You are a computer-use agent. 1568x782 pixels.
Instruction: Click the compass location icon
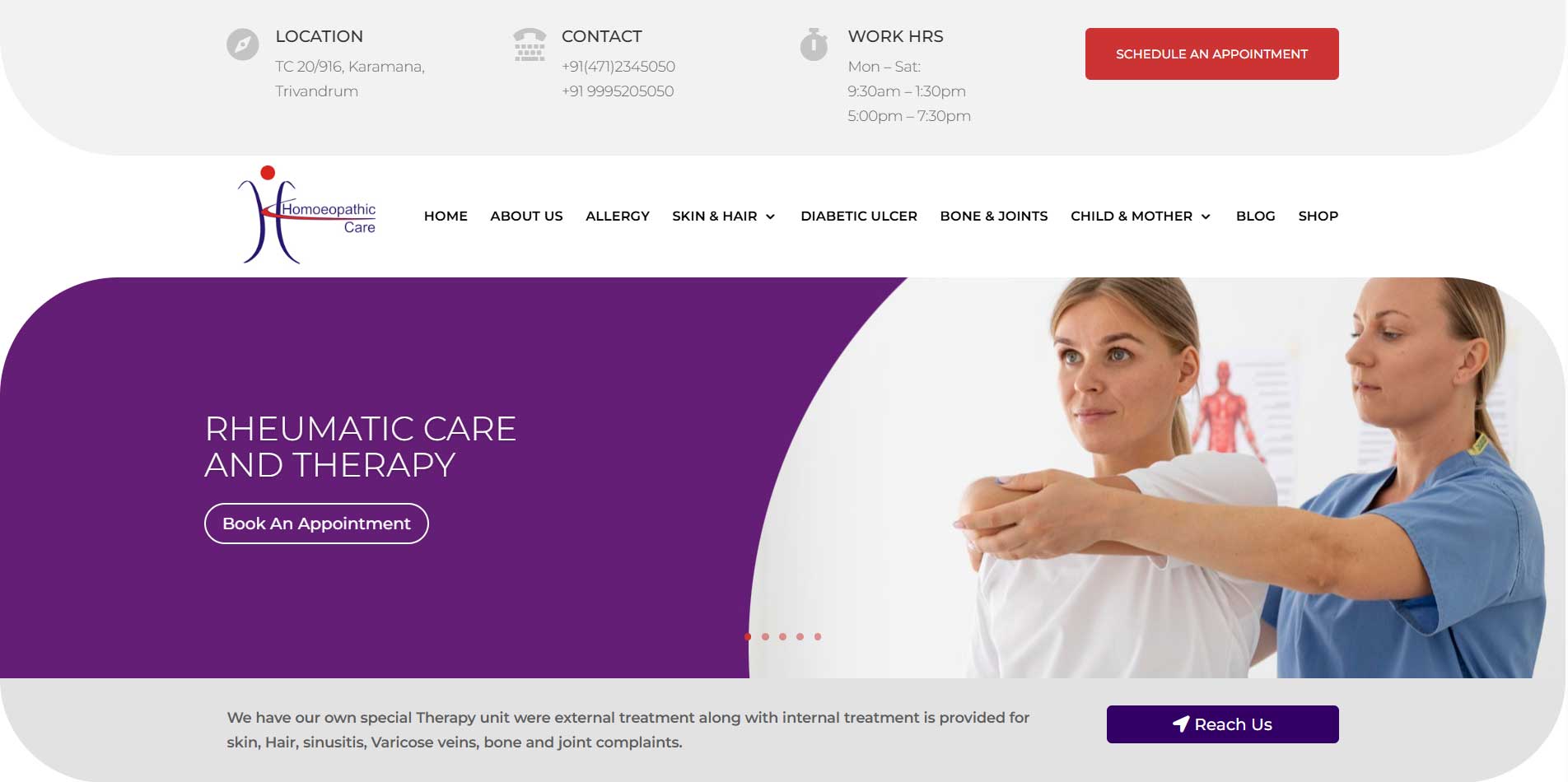tap(243, 44)
